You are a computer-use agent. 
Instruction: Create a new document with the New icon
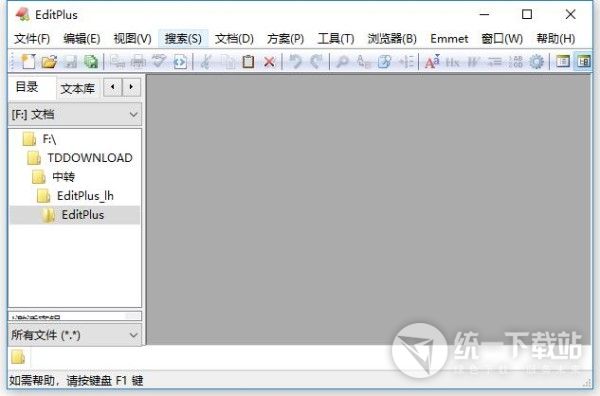pyautogui.click(x=28, y=61)
